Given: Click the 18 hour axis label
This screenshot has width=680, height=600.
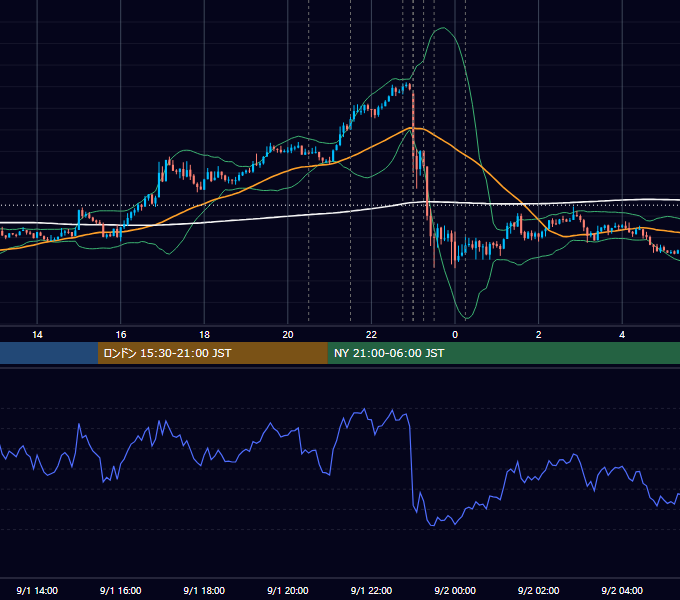Looking at the screenshot, I should coord(204,335).
